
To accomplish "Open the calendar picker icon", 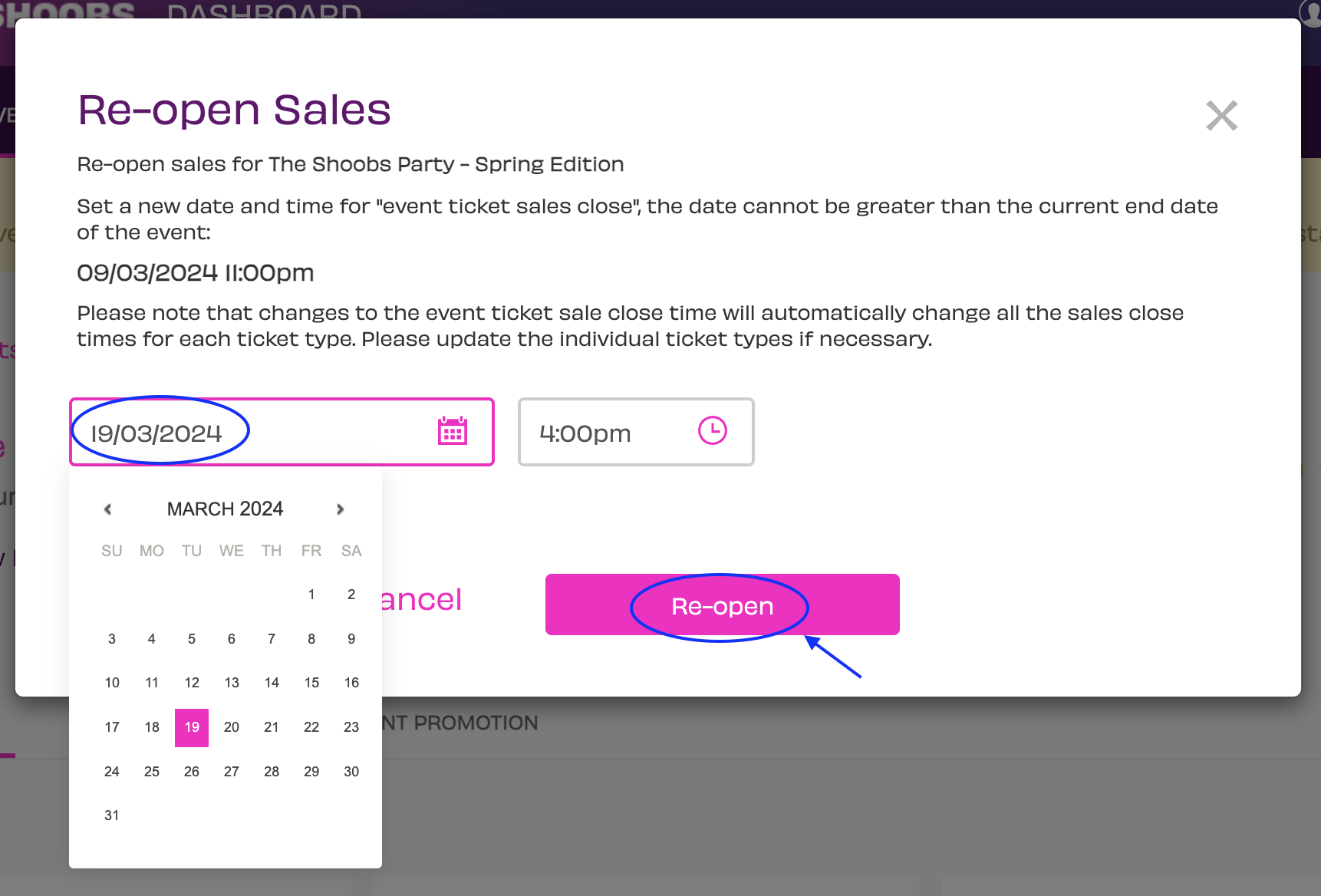I will pos(453,431).
